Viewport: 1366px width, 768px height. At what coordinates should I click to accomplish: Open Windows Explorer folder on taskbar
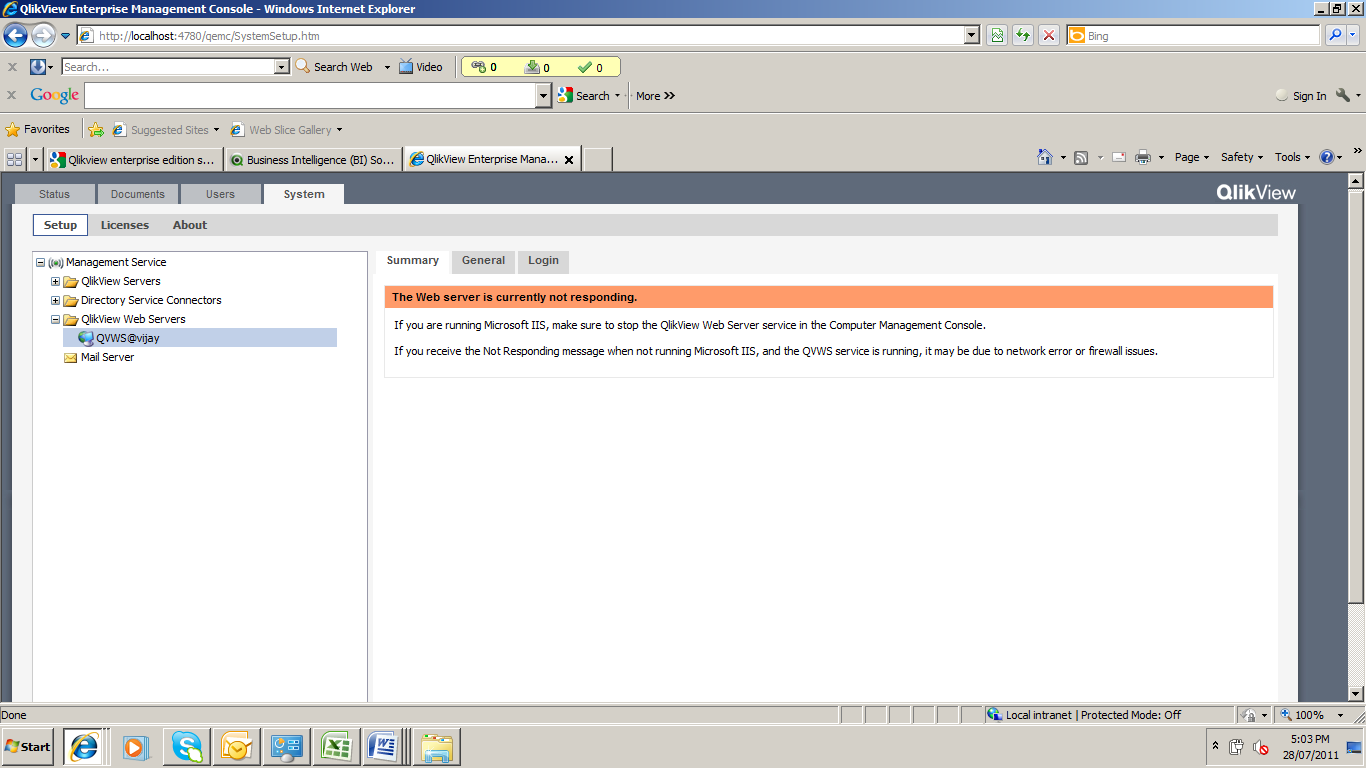[437, 747]
